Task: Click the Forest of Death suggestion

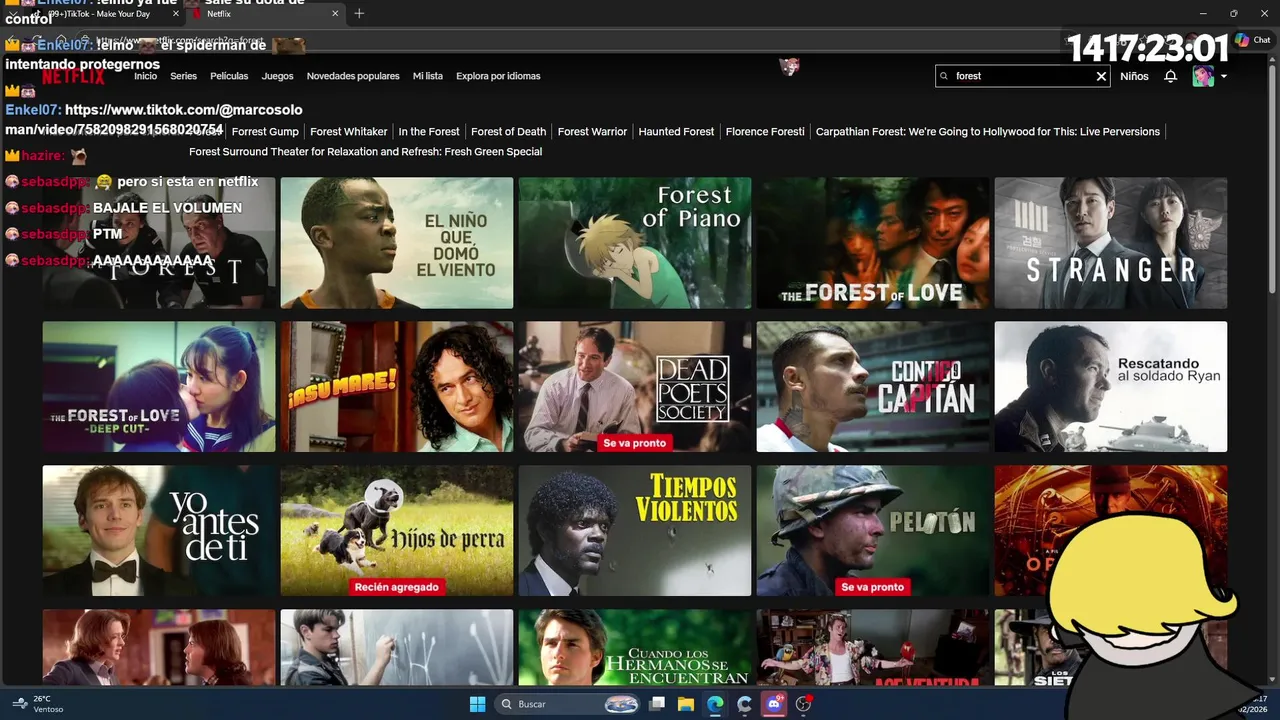Action: tap(509, 132)
